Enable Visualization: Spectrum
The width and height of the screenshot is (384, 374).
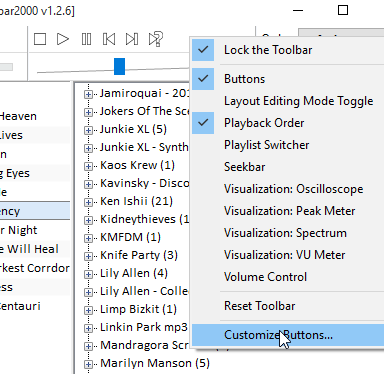click(288, 233)
